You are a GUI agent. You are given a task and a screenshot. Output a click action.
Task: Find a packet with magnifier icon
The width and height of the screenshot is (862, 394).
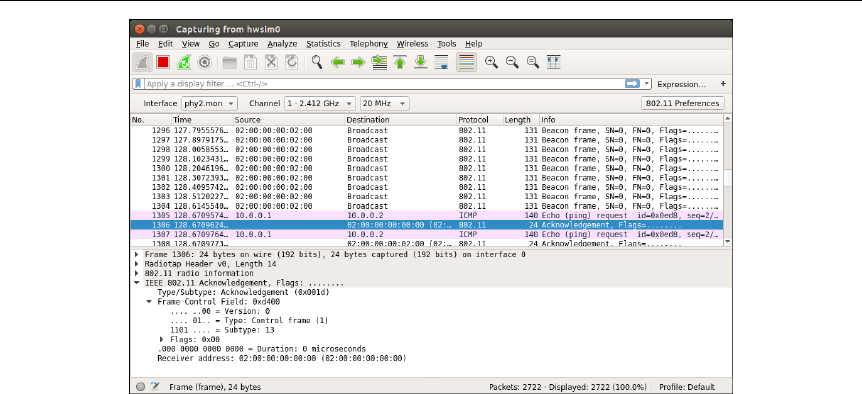pyautogui.click(x=317, y=62)
